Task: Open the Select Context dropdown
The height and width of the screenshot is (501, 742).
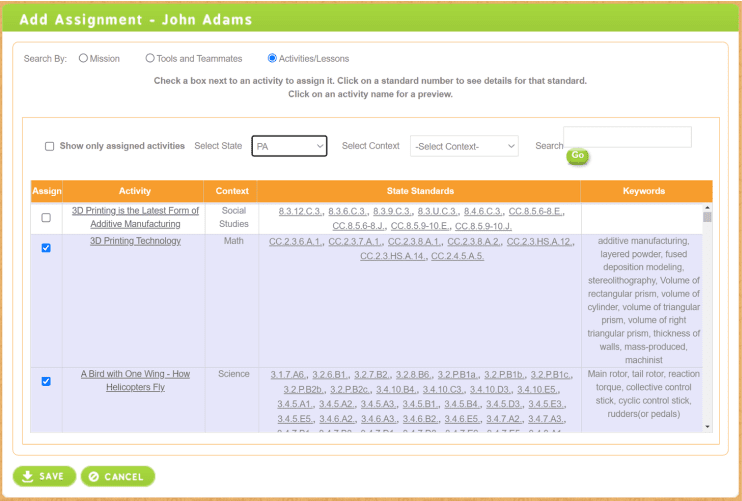Action: point(464,146)
